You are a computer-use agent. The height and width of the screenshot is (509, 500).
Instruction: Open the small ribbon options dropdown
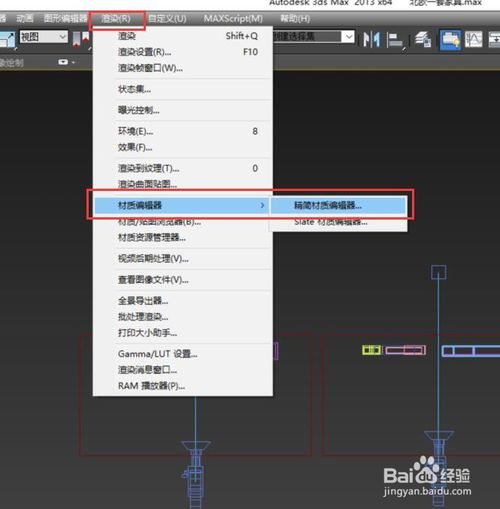click(x=66, y=62)
